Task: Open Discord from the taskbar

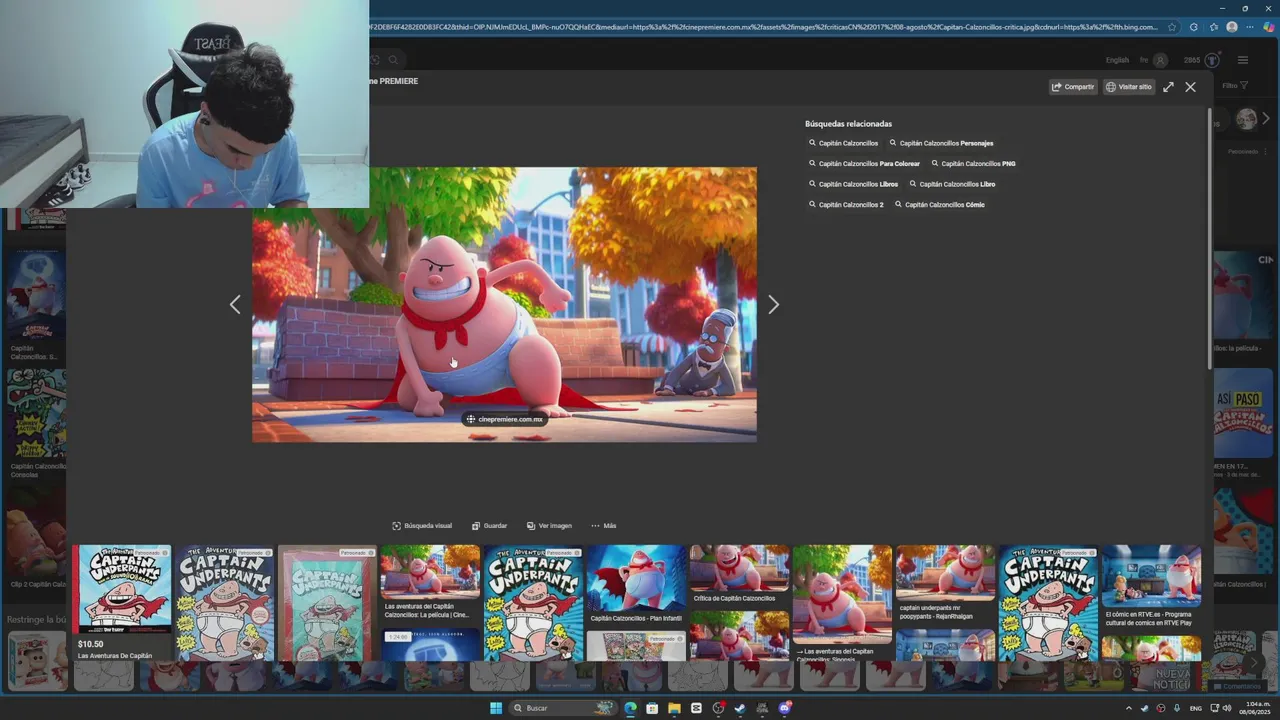Action: point(785,708)
